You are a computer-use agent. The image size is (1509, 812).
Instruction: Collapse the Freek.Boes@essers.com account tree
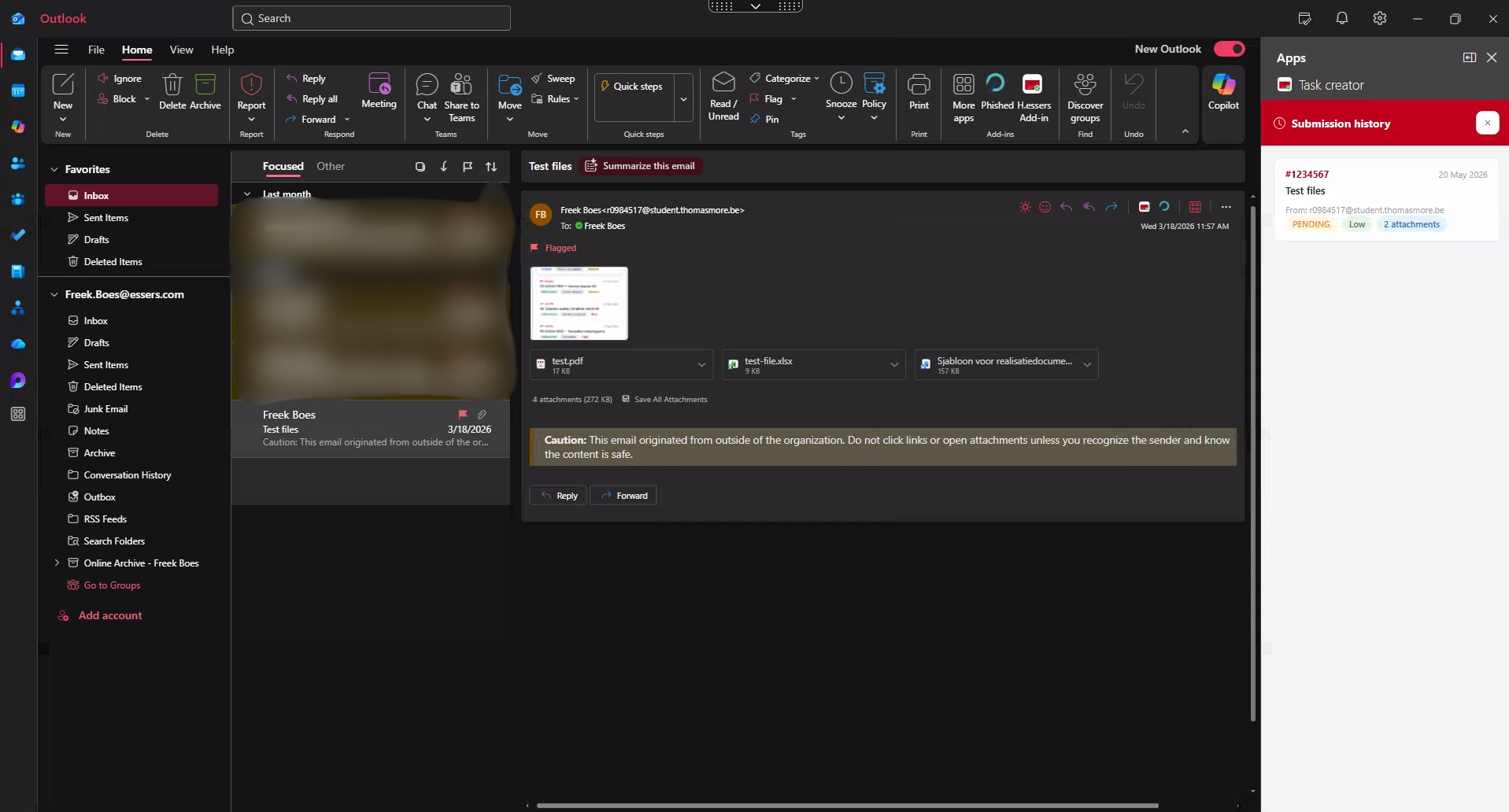pyautogui.click(x=54, y=294)
